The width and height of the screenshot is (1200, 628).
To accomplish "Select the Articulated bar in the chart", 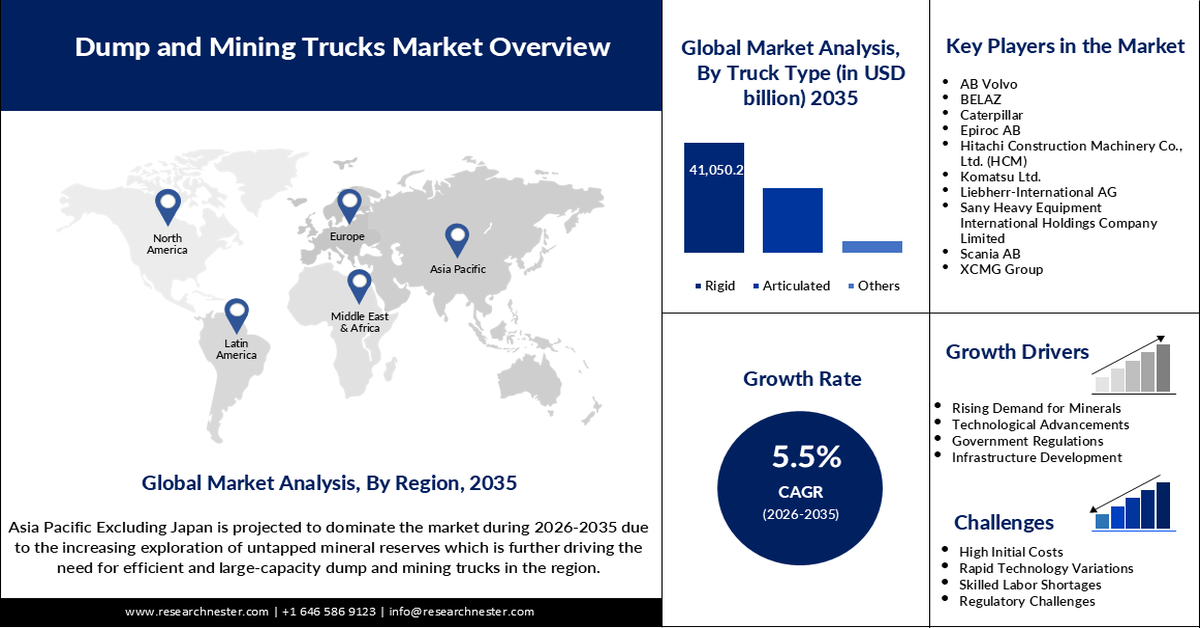I will (793, 220).
